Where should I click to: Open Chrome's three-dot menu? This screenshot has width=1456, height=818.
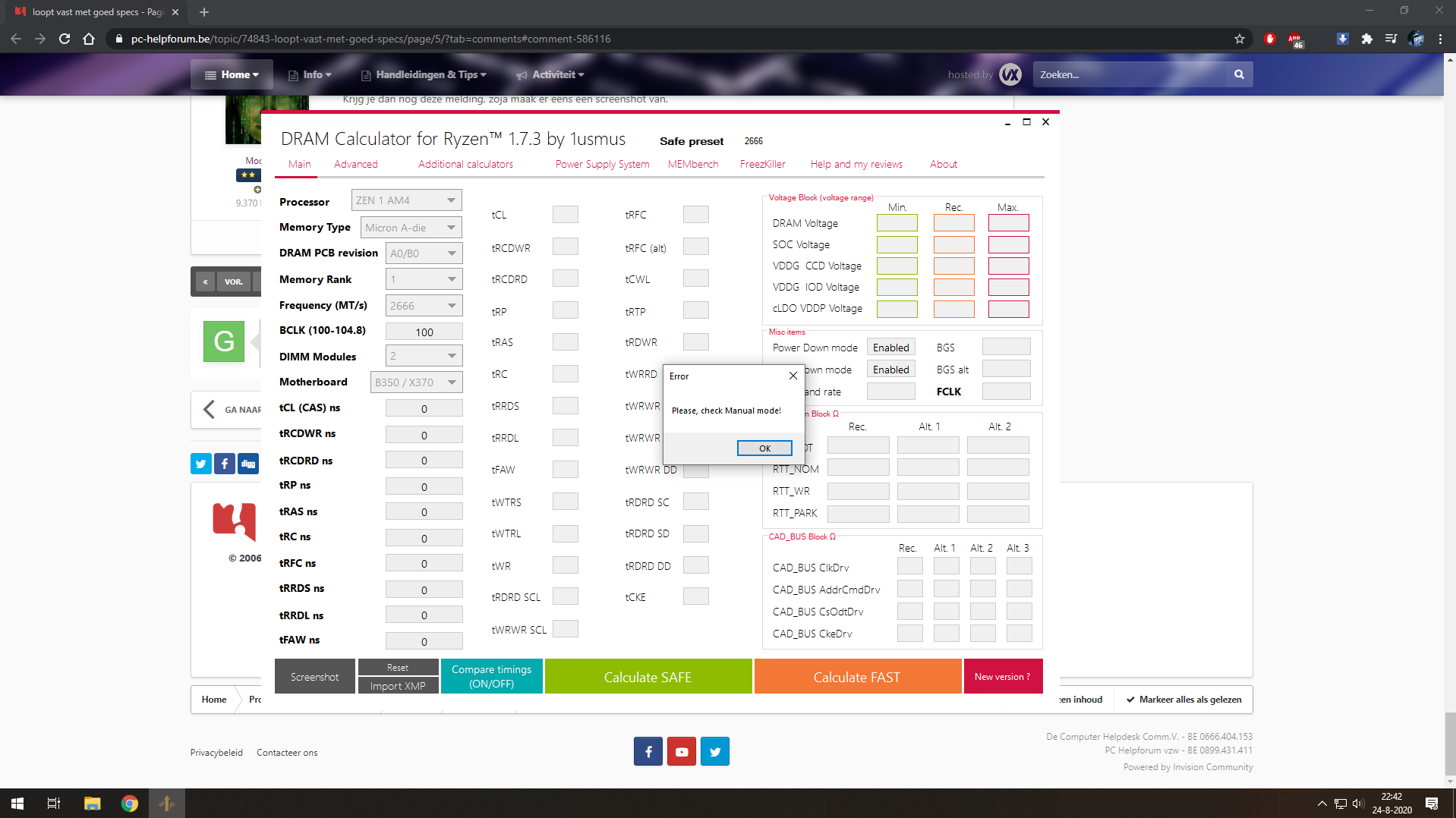point(1440,39)
